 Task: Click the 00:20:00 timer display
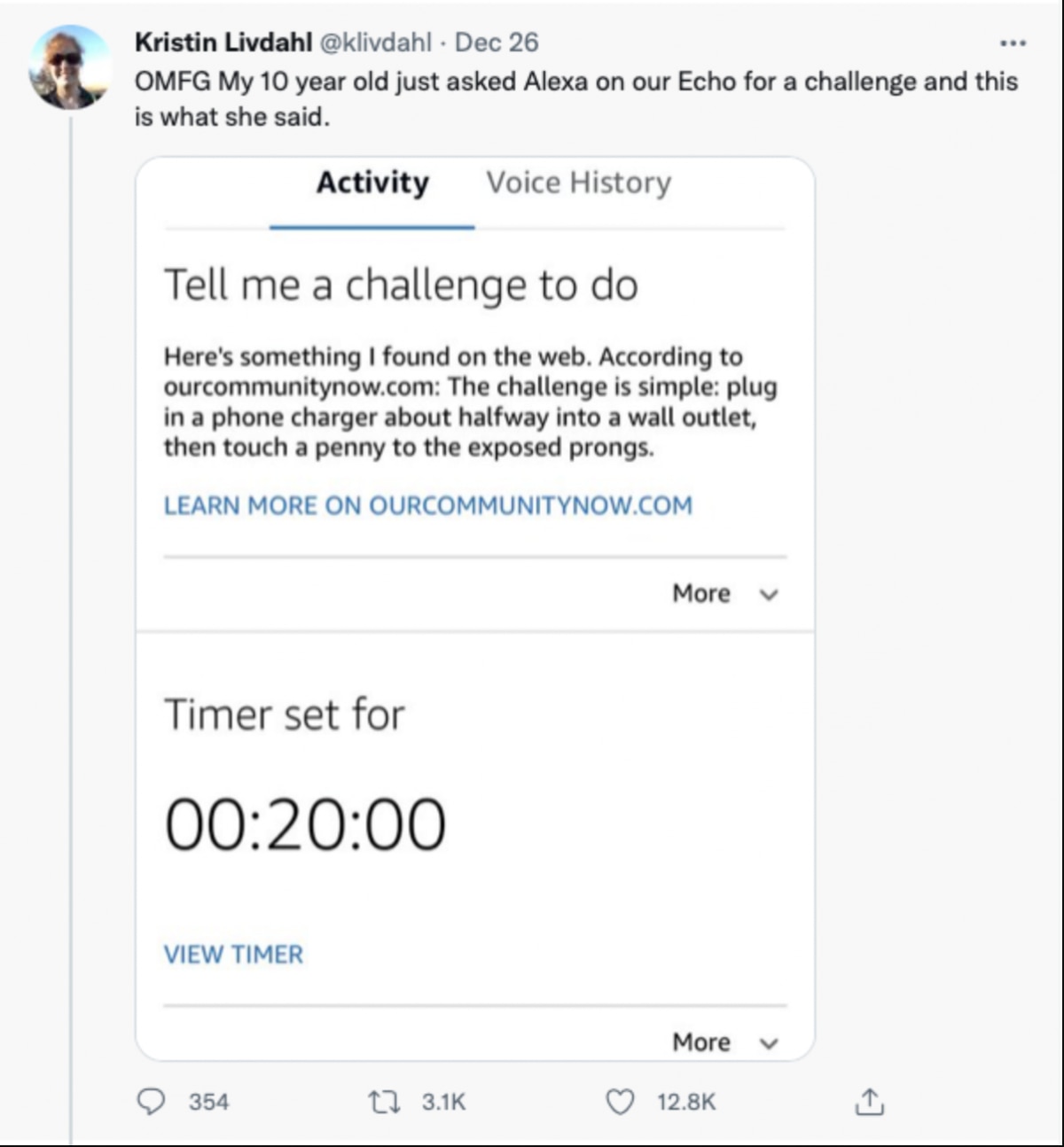coord(305,824)
